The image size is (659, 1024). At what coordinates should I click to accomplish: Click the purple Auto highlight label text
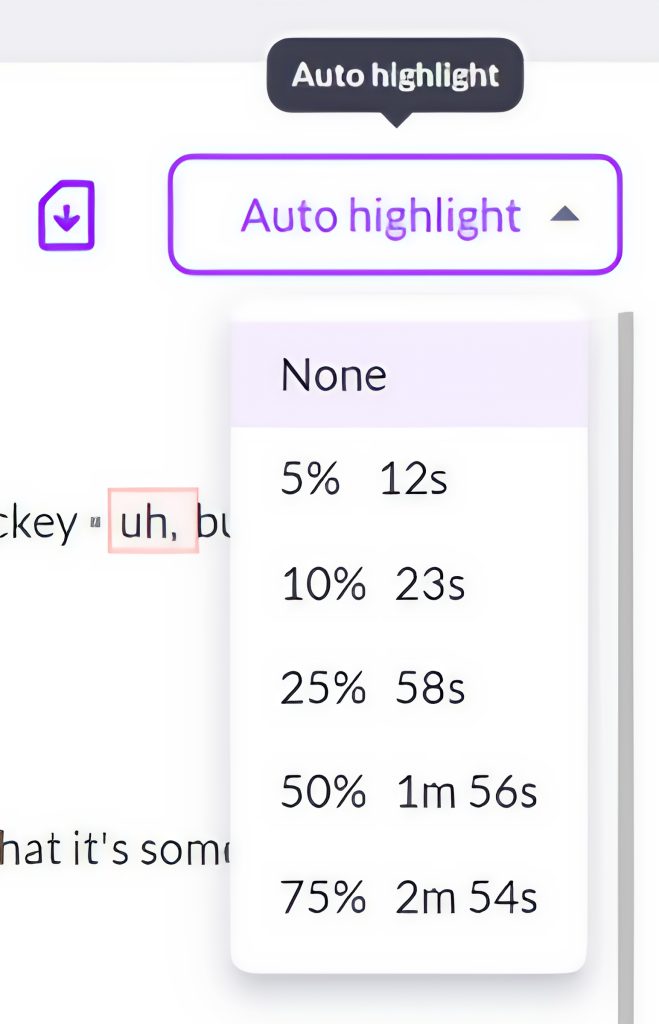tap(381, 215)
